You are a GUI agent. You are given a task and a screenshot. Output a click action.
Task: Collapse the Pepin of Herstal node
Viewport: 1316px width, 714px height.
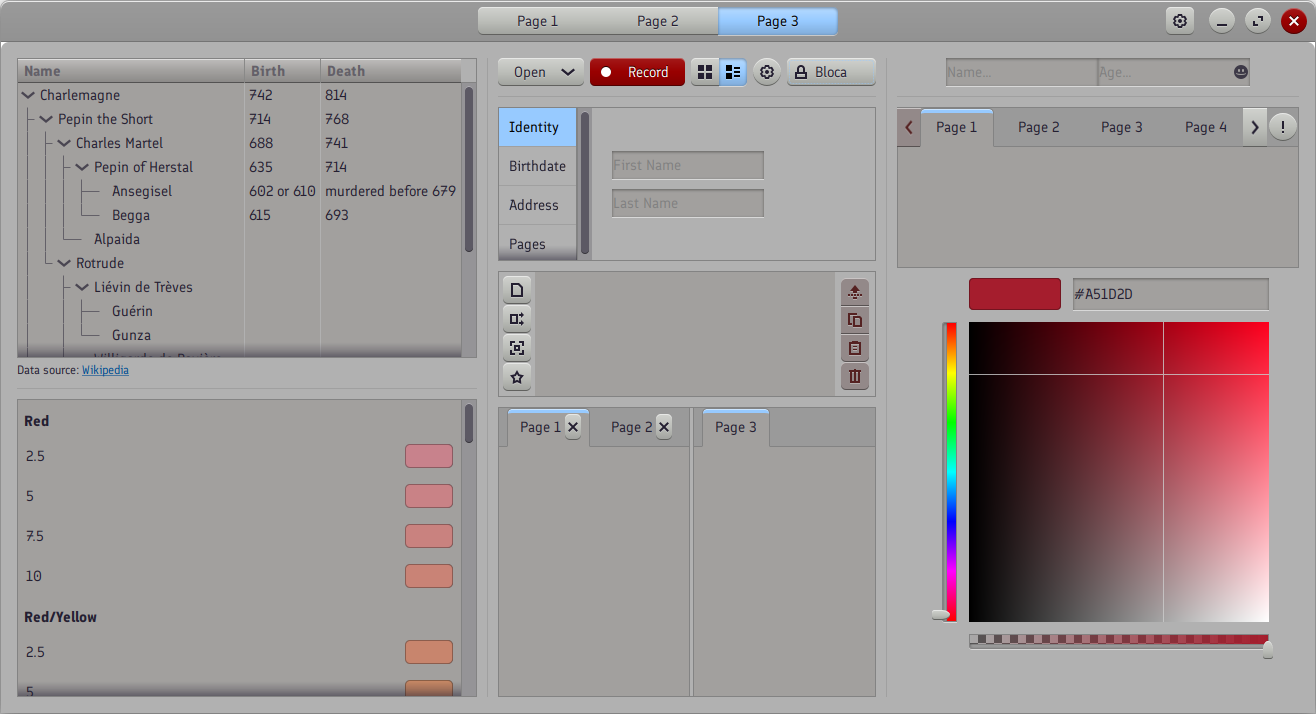[x=82, y=167]
